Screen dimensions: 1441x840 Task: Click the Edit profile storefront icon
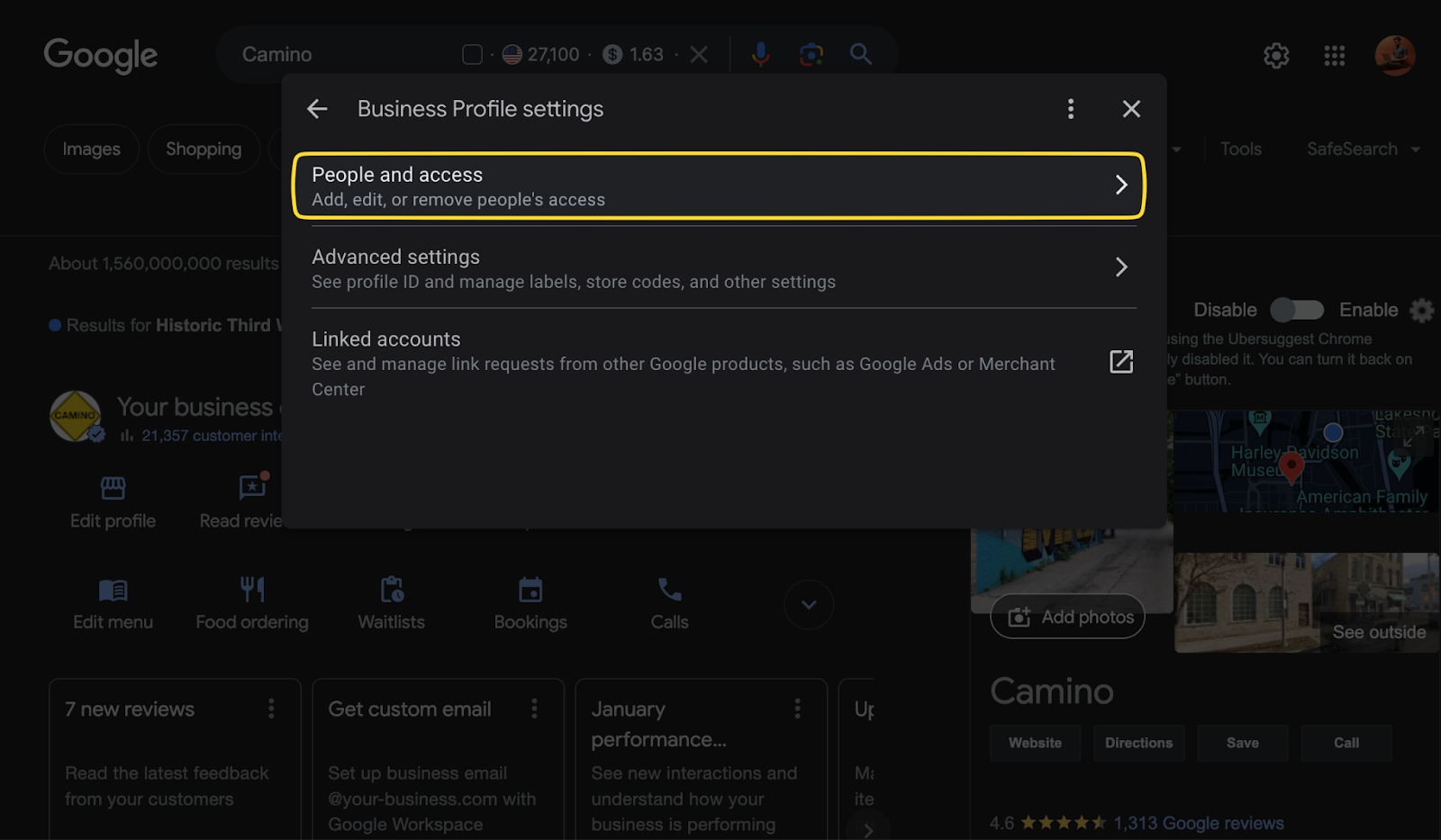113,488
